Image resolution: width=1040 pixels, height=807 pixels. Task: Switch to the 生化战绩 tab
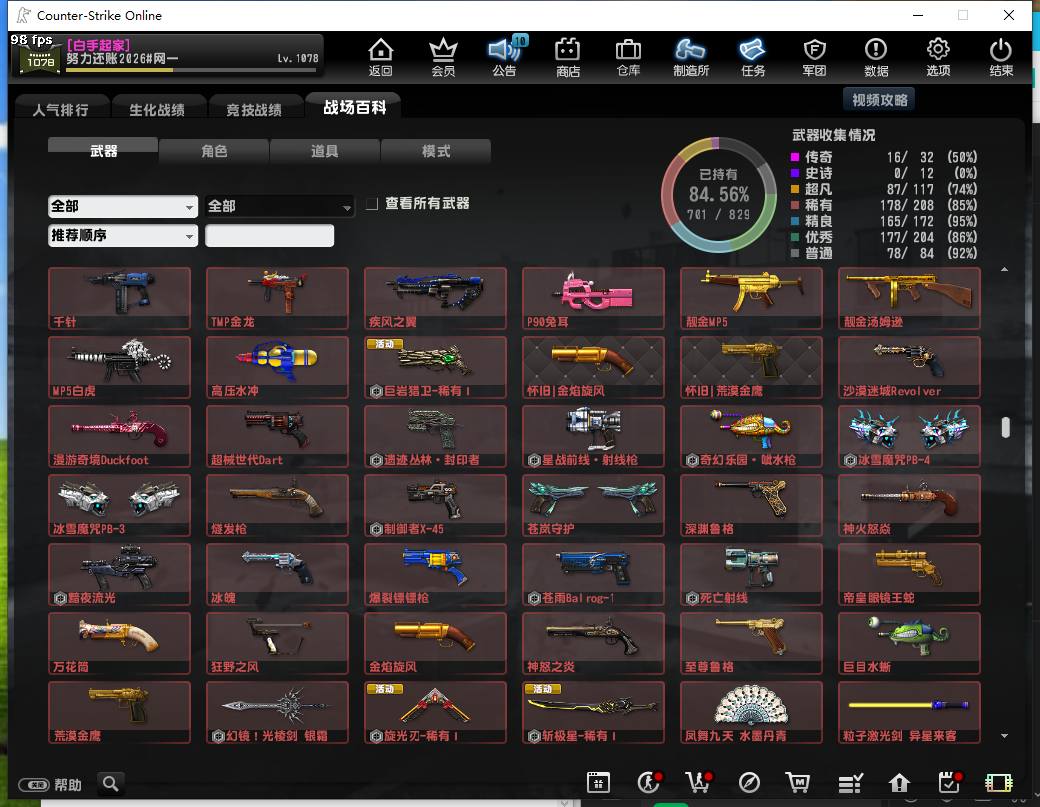coord(157,109)
